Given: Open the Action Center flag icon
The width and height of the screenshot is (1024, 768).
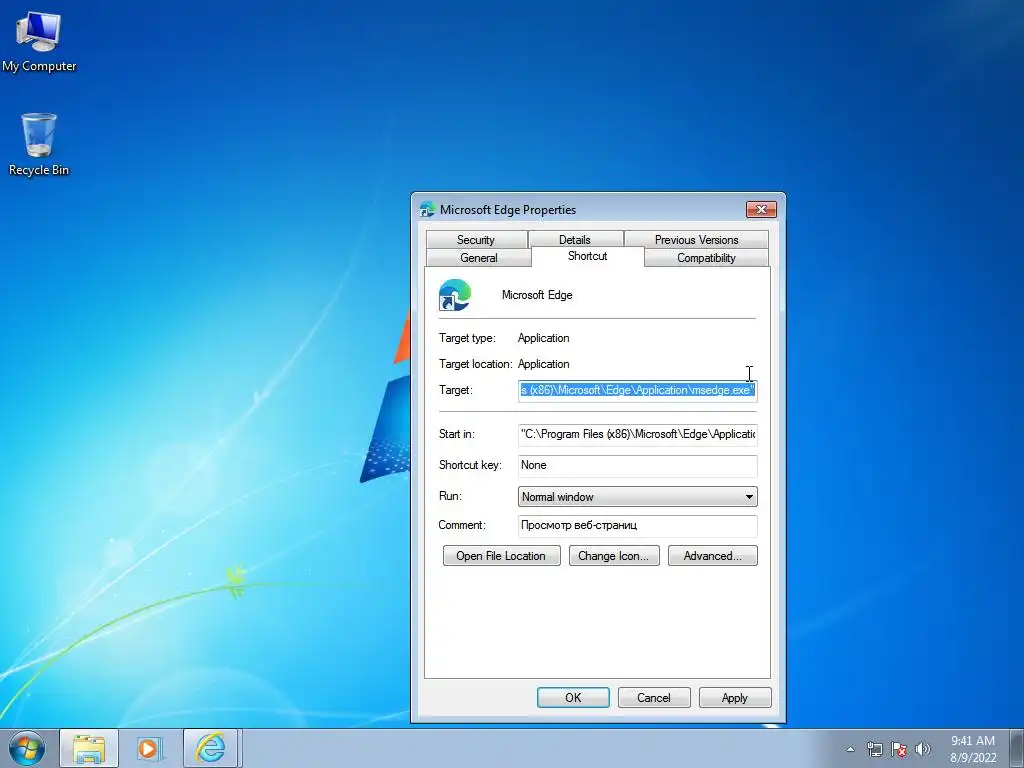Looking at the screenshot, I should click(899, 749).
